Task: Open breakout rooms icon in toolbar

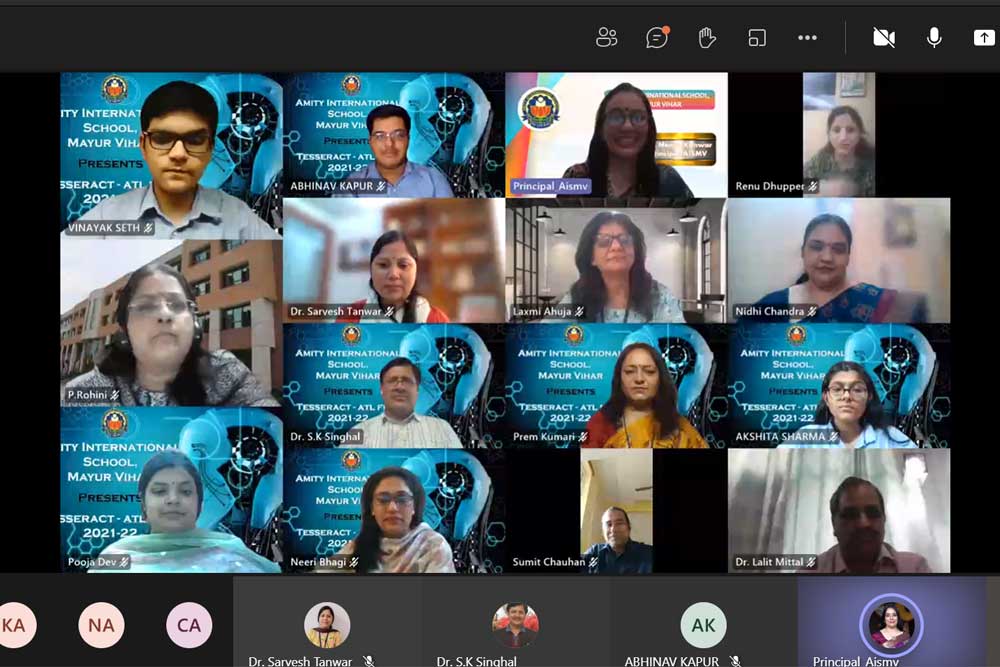Action: coord(757,38)
